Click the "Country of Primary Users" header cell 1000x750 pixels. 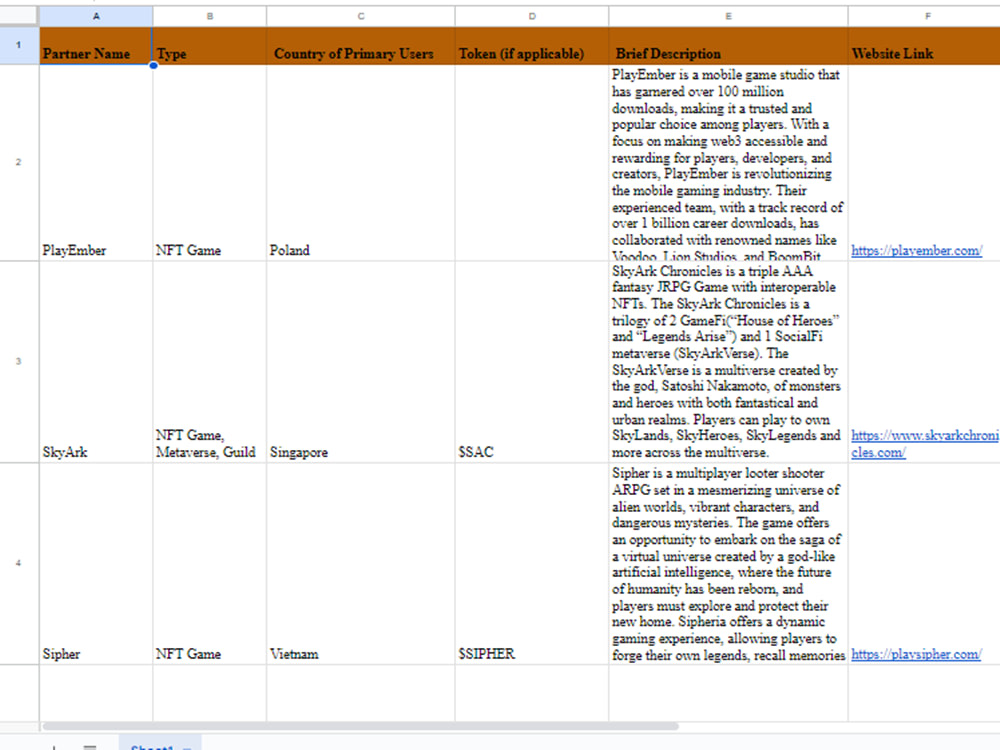point(361,46)
